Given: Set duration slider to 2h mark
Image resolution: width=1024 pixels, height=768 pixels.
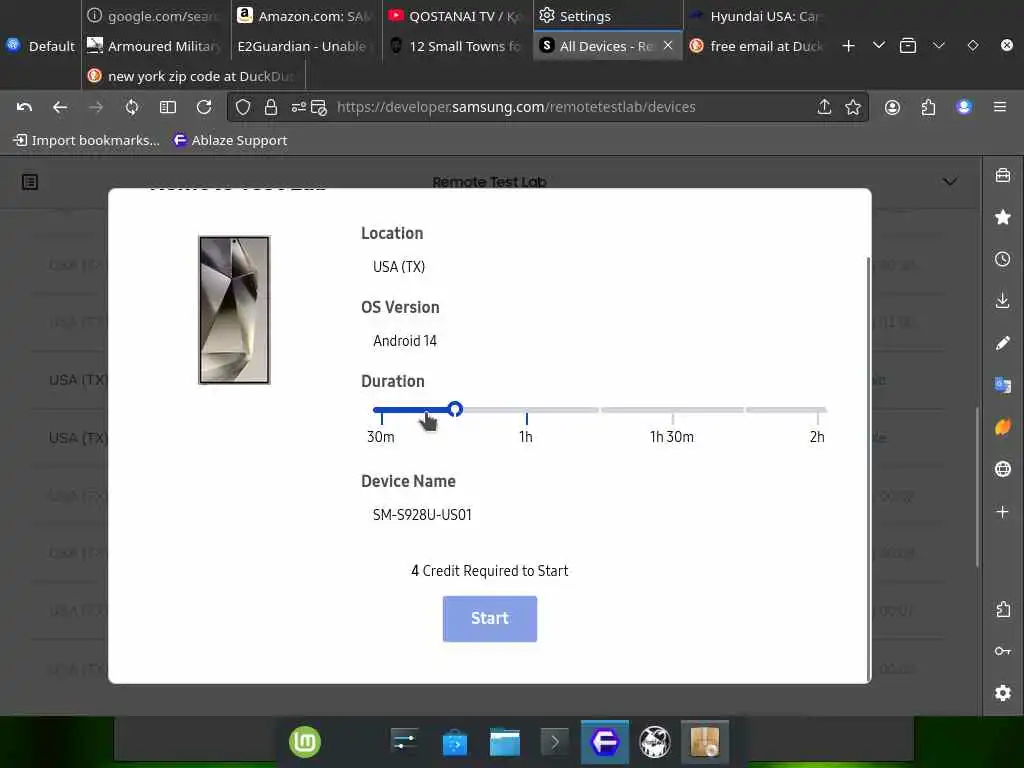Looking at the screenshot, I should click(818, 411).
